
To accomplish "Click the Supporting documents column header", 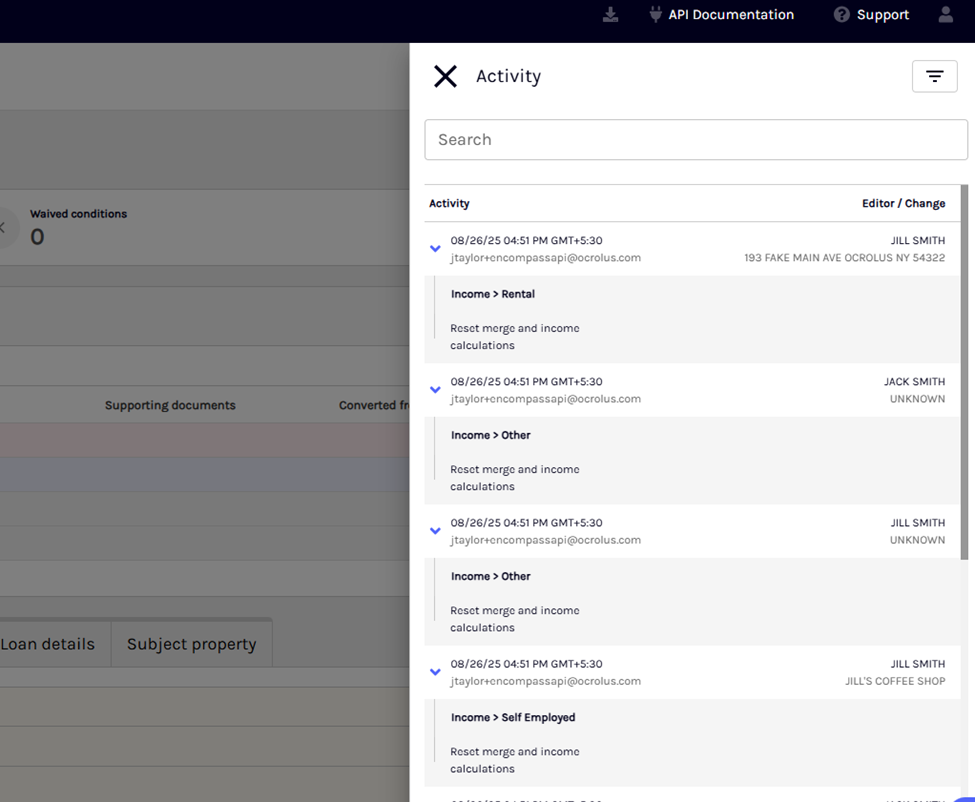I will 170,405.
